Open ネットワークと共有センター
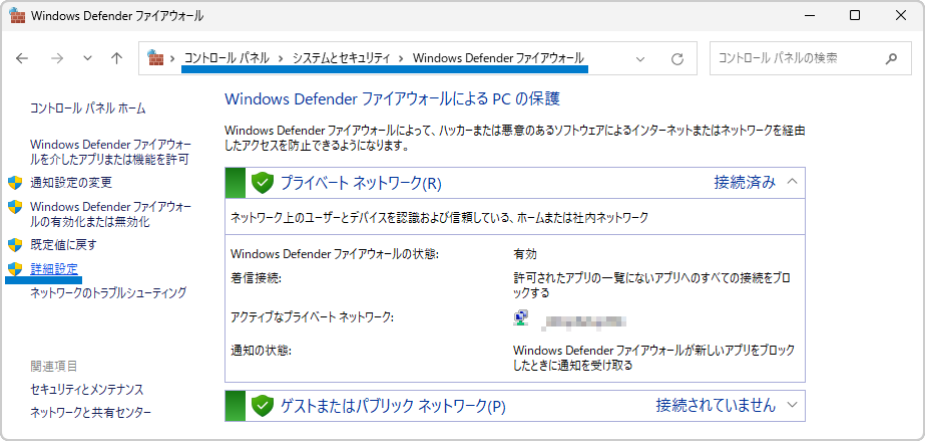 click(90, 413)
